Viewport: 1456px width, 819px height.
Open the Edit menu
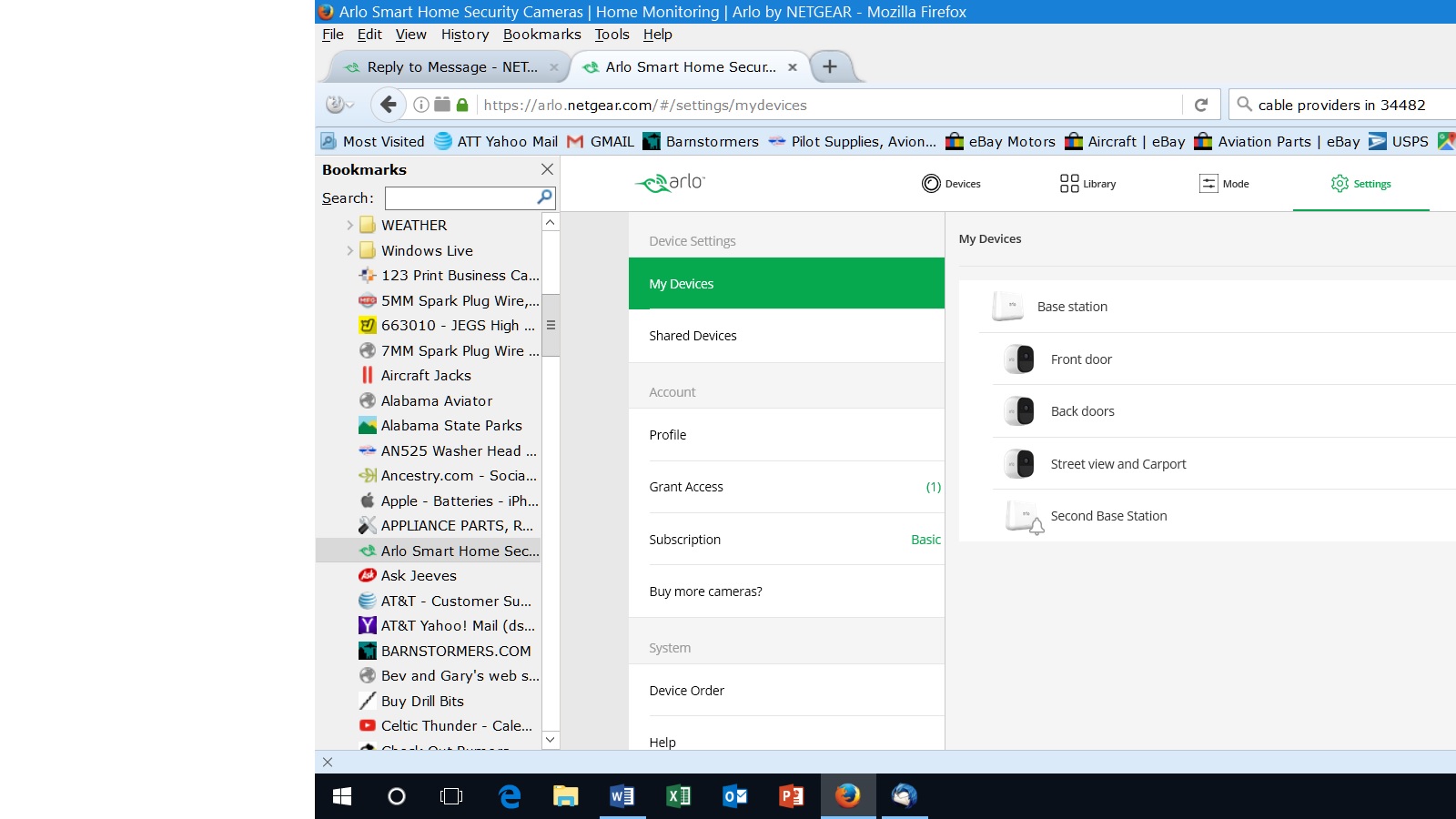369,35
